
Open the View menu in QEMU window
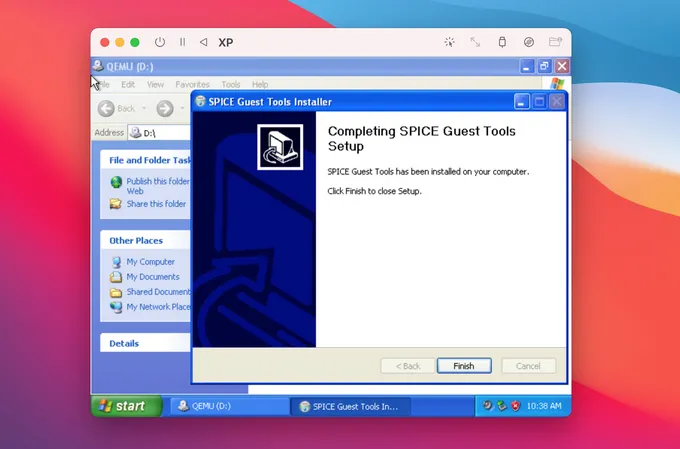[x=155, y=84]
